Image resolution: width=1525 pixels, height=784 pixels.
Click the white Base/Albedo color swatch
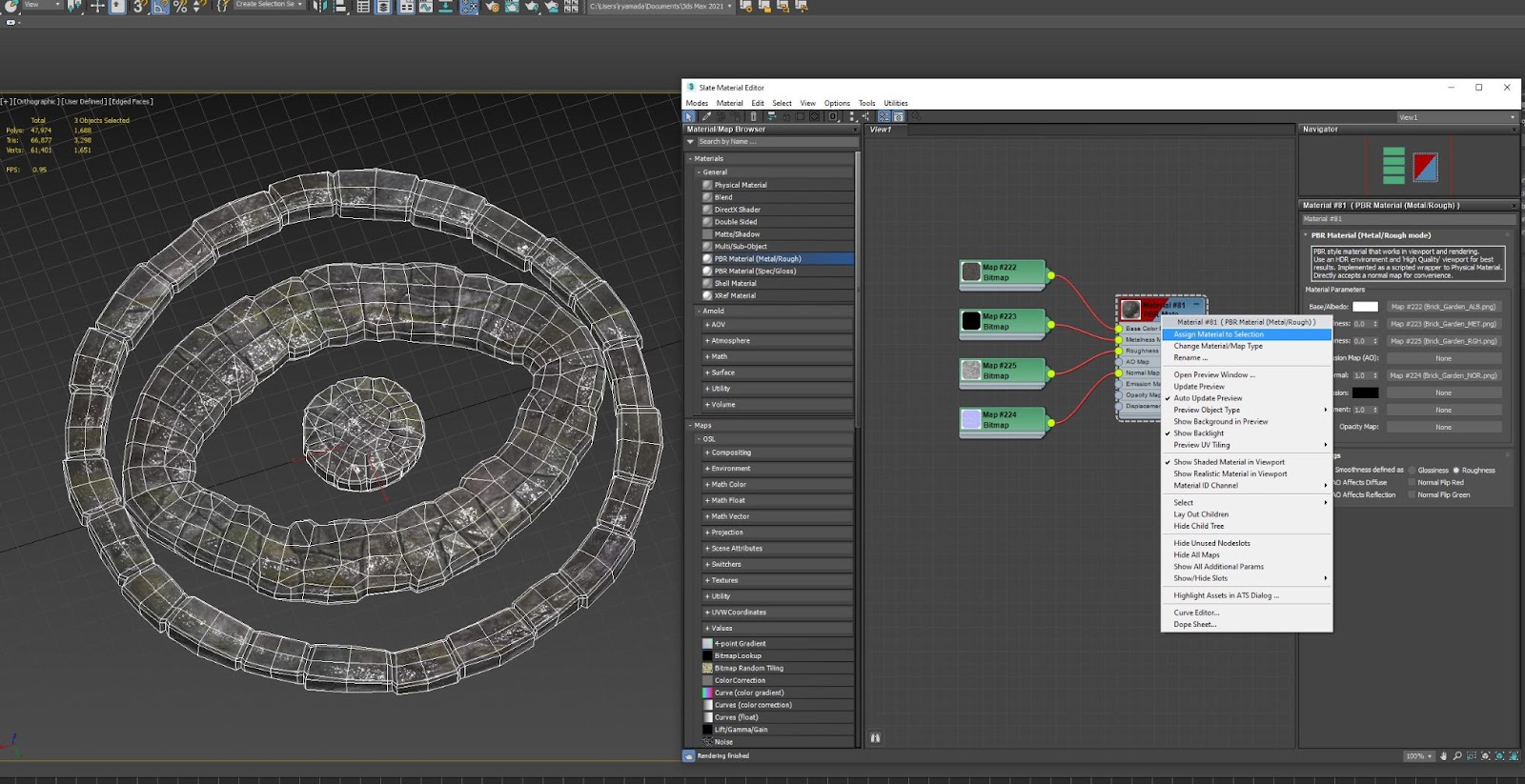pos(1366,307)
